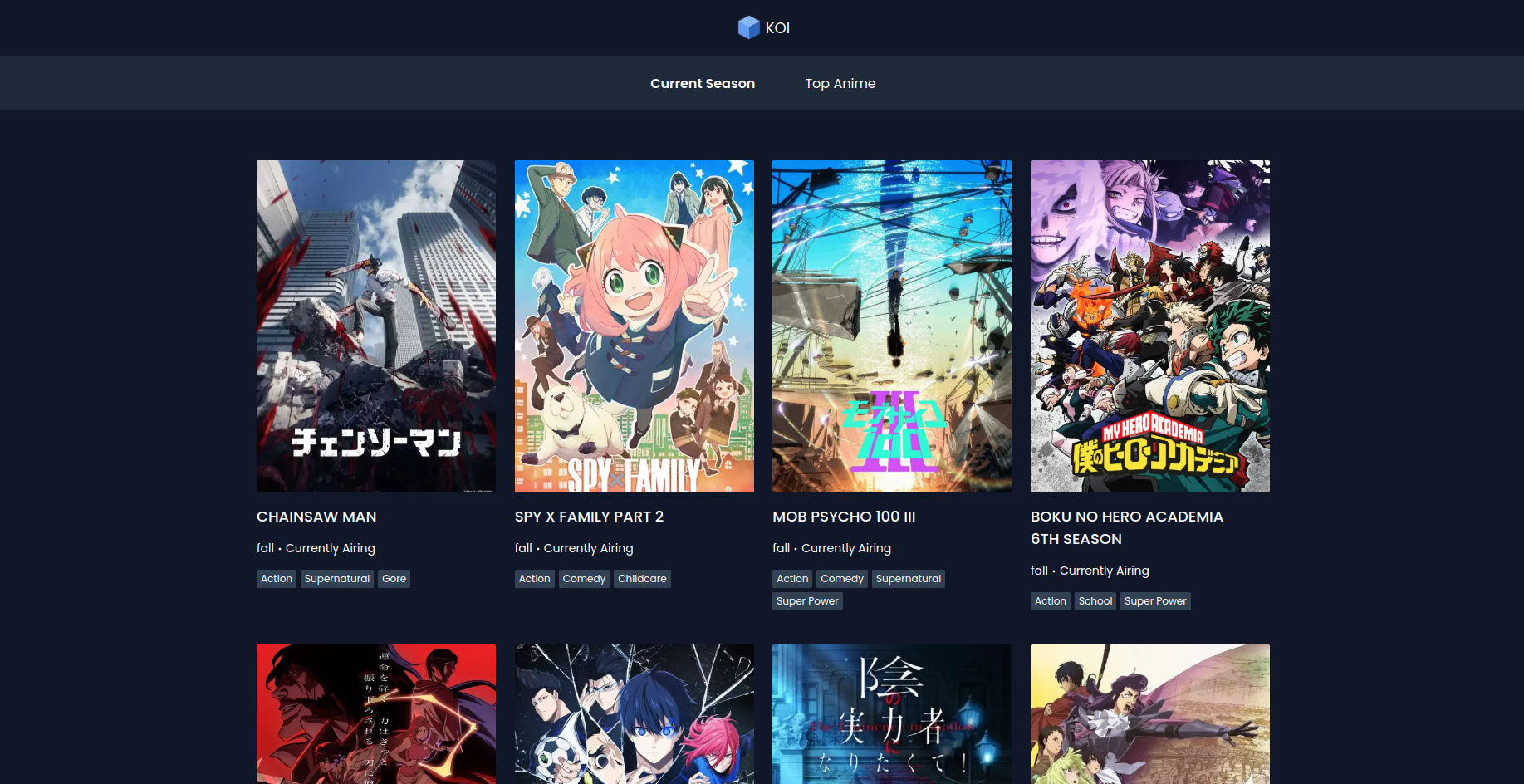Switch to the Current Season tab
The height and width of the screenshot is (784, 1524).
point(703,83)
